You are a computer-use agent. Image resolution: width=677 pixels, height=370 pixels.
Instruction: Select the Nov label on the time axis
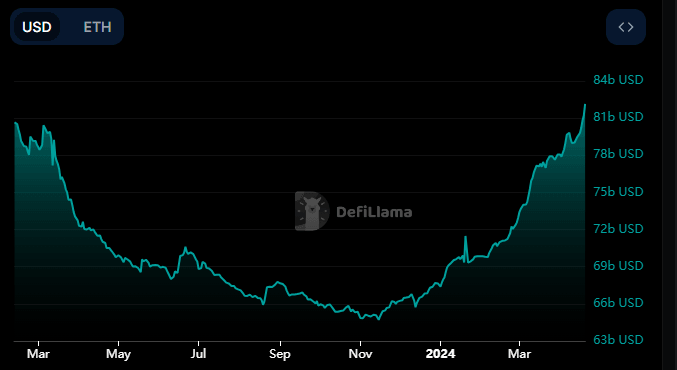coord(360,354)
